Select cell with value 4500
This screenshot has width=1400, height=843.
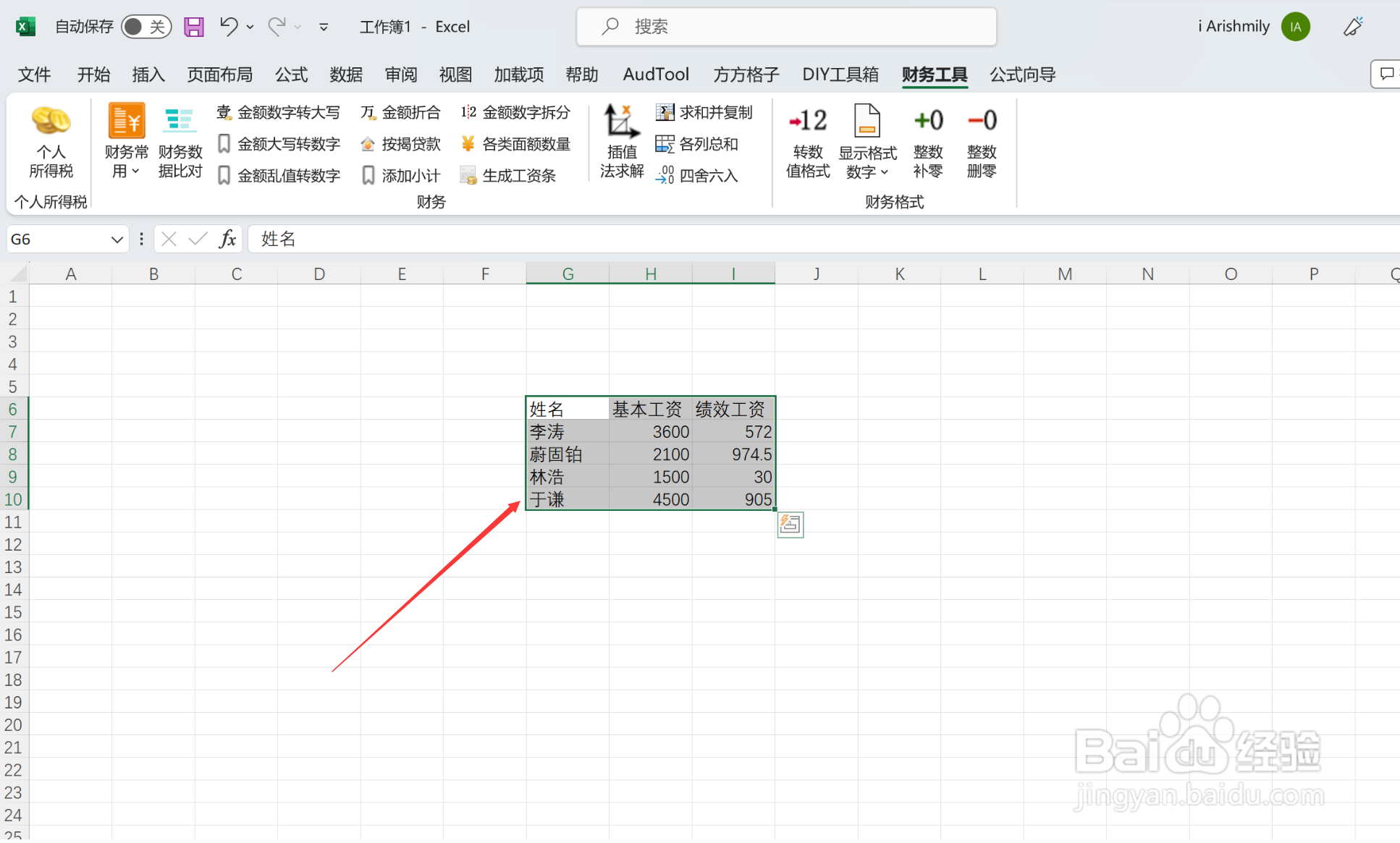point(651,499)
